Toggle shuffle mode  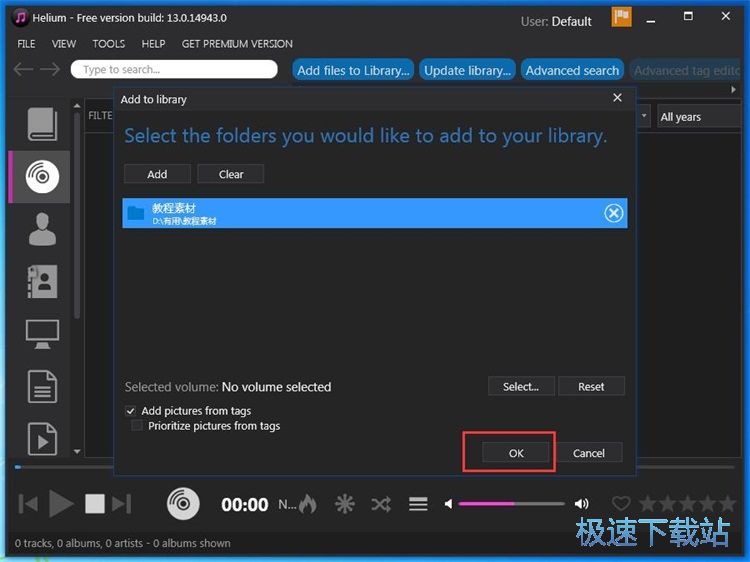coord(381,504)
